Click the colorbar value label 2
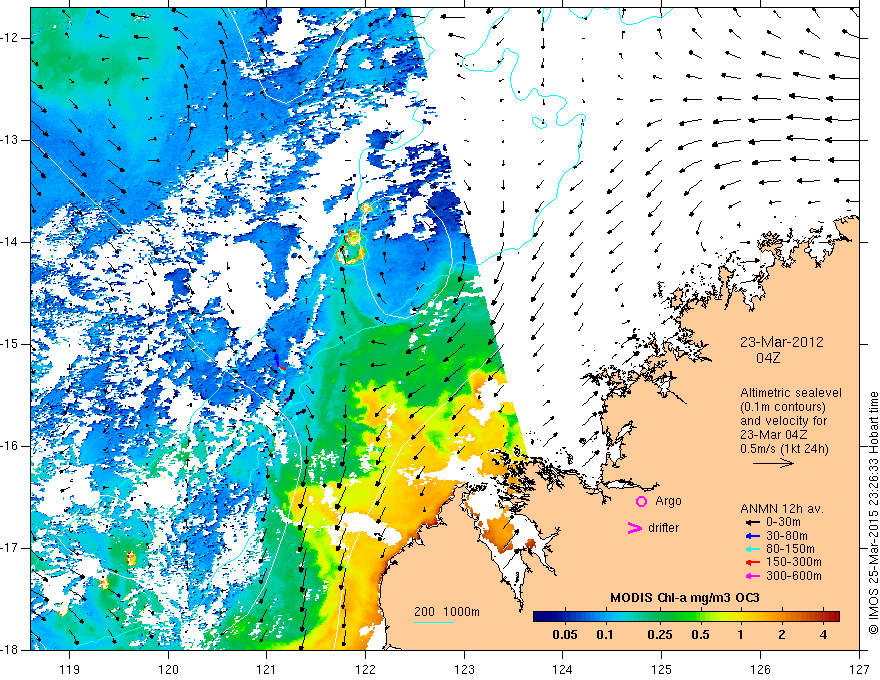The height and width of the screenshot is (680, 880). (782, 635)
